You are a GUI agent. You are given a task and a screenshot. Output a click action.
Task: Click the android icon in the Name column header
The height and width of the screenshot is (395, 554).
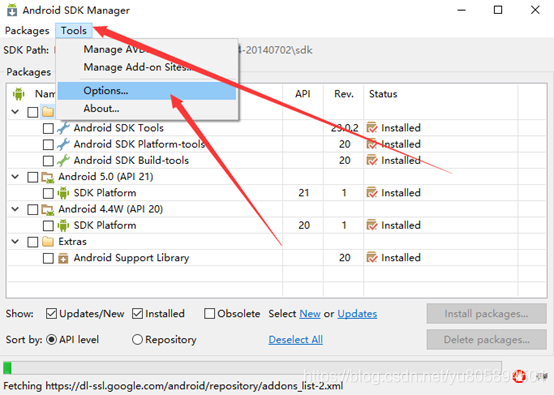coord(19,94)
